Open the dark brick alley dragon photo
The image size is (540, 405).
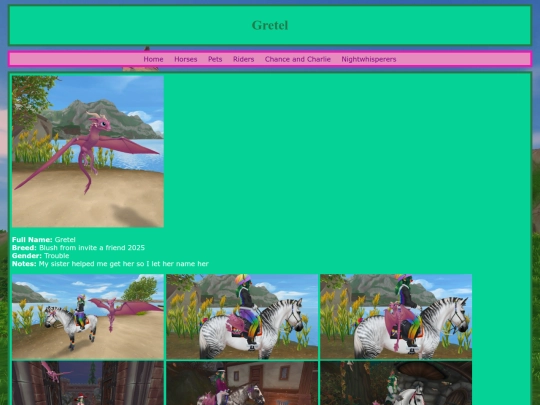[x=88, y=383]
